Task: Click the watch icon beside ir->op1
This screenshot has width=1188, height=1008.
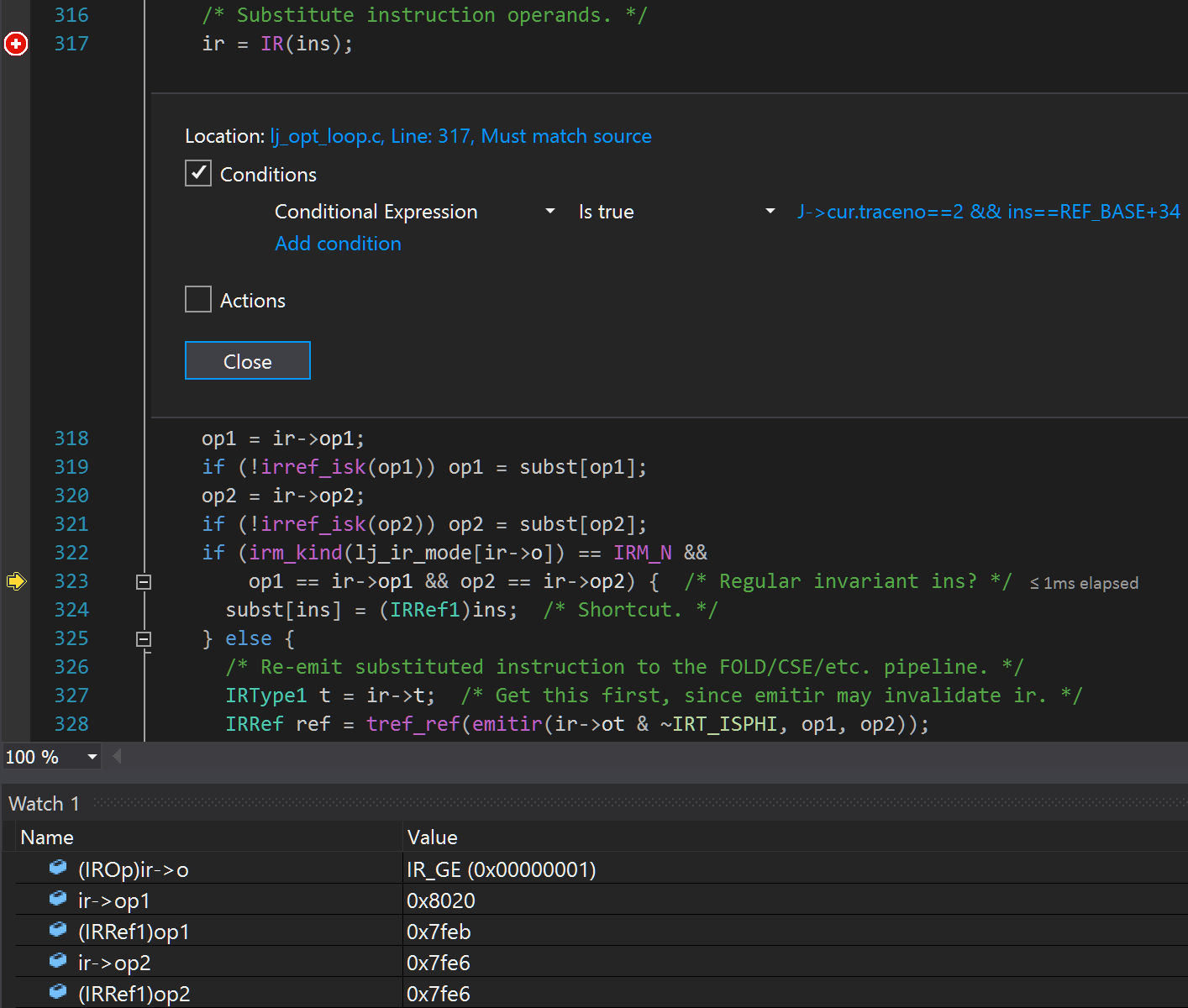Action: coord(58,899)
